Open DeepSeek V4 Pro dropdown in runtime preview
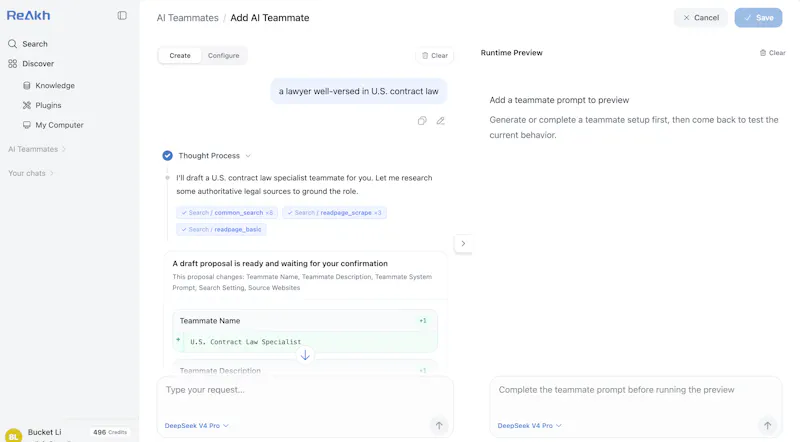 coord(530,426)
